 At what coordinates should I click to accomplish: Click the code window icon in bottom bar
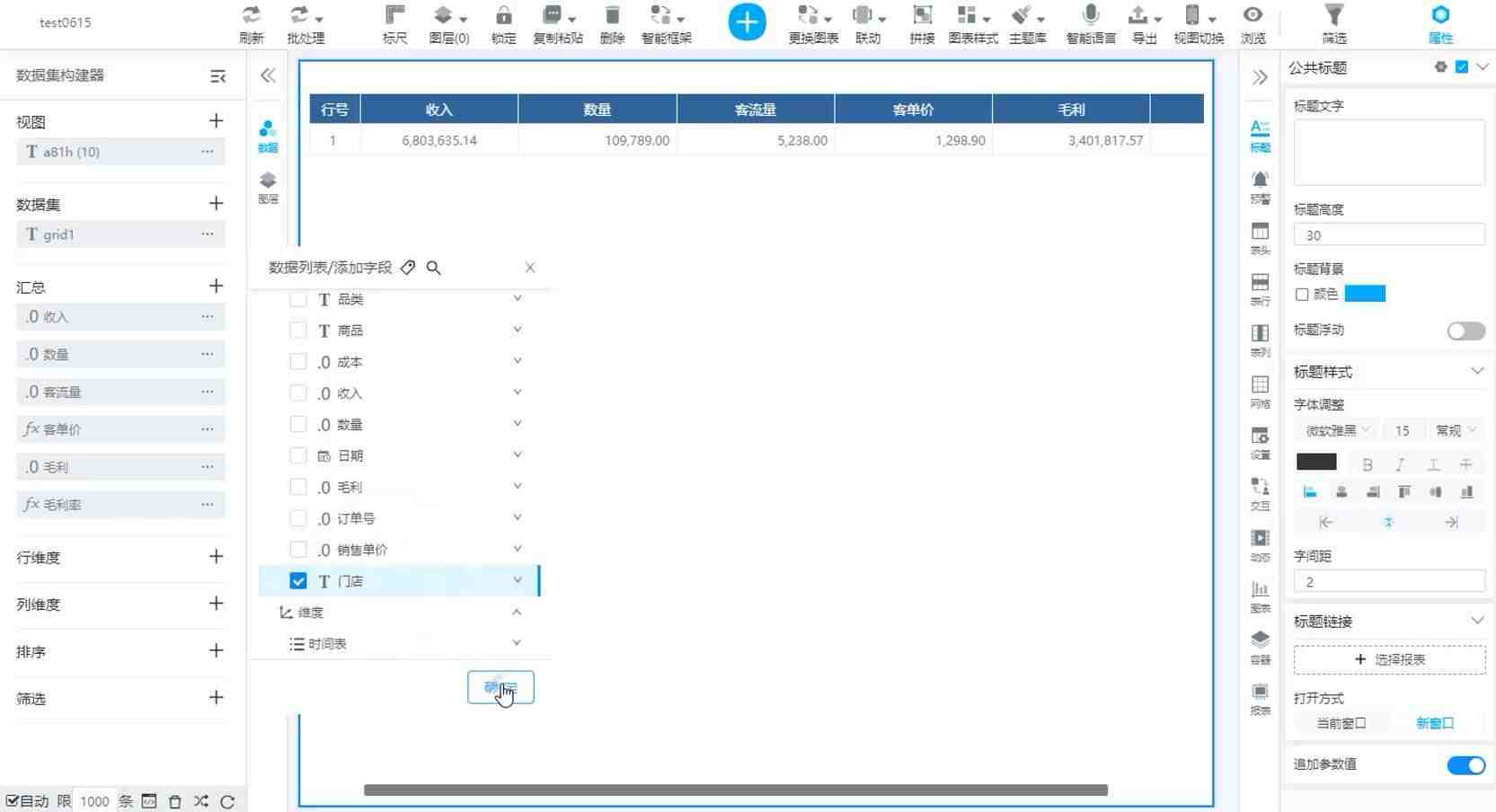coord(149,801)
